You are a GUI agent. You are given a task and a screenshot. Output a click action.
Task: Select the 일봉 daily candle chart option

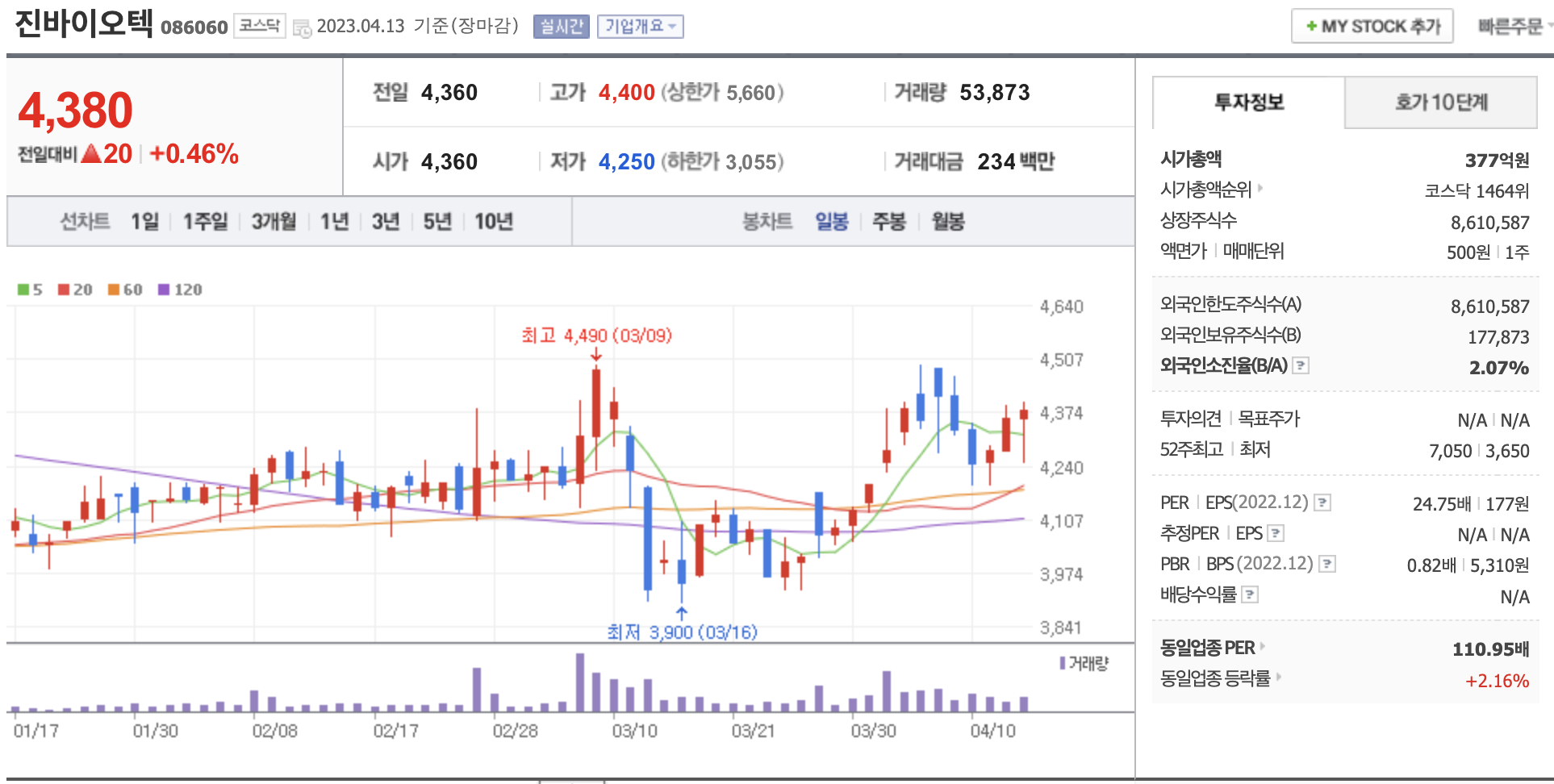(831, 222)
